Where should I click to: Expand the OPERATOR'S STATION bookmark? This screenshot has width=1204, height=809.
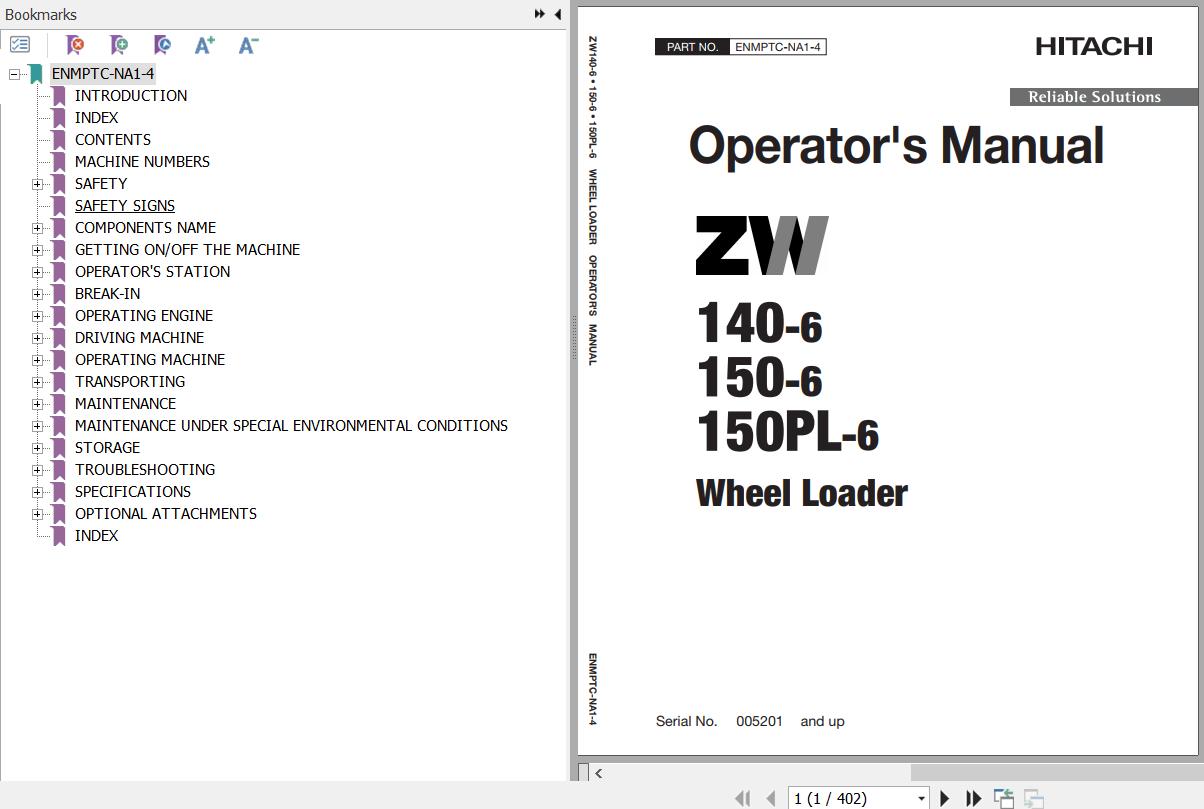[37, 272]
